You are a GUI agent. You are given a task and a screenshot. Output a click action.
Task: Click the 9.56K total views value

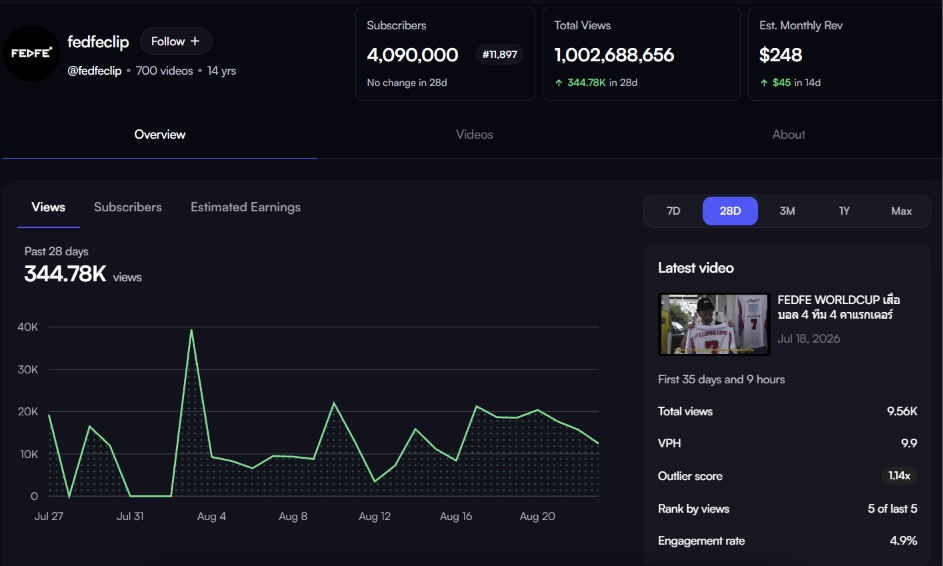click(x=902, y=411)
